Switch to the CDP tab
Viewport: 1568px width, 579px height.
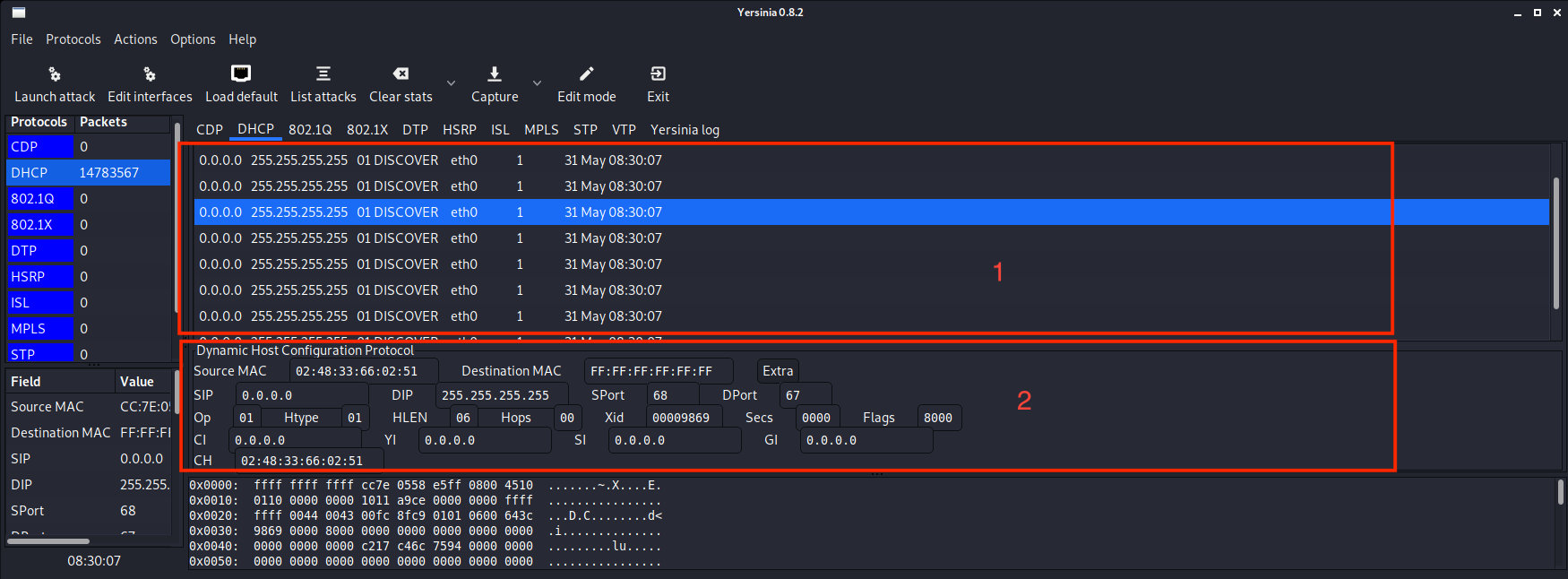210,130
